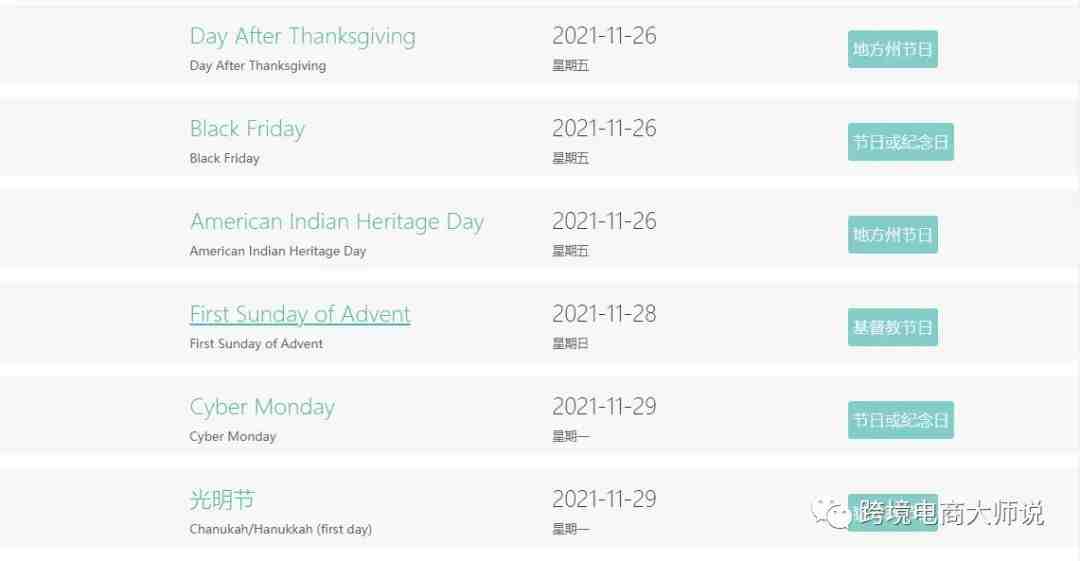Click the 2021-11-26 date beside Black Friday
The image size is (1080, 561).
pos(604,128)
